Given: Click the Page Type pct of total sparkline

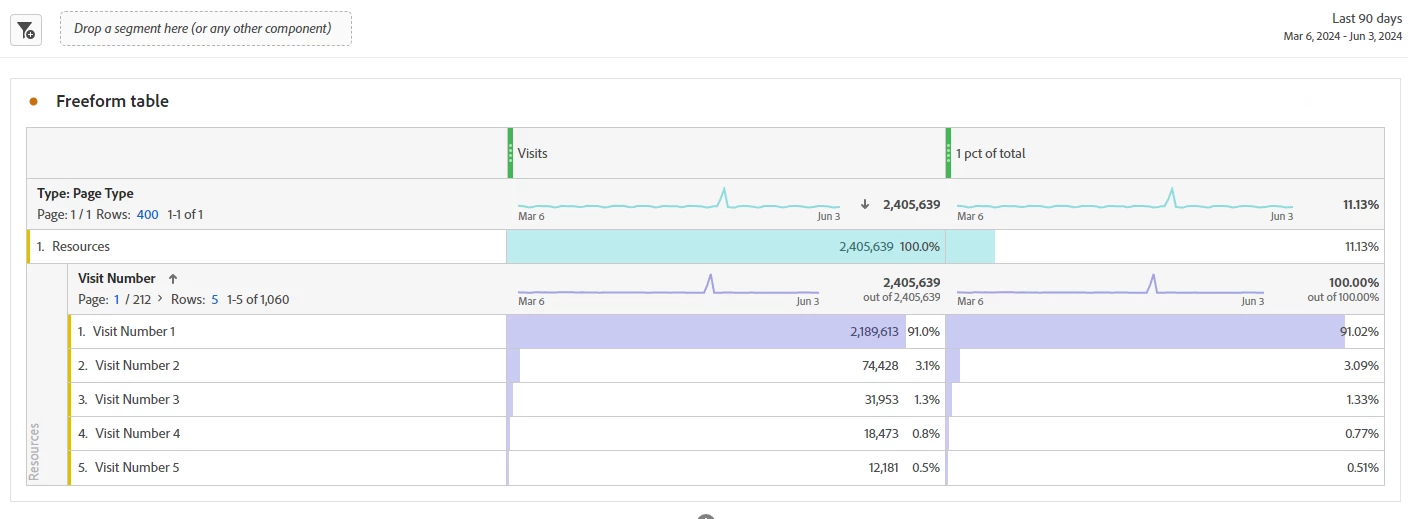Looking at the screenshot, I should coord(1125,200).
